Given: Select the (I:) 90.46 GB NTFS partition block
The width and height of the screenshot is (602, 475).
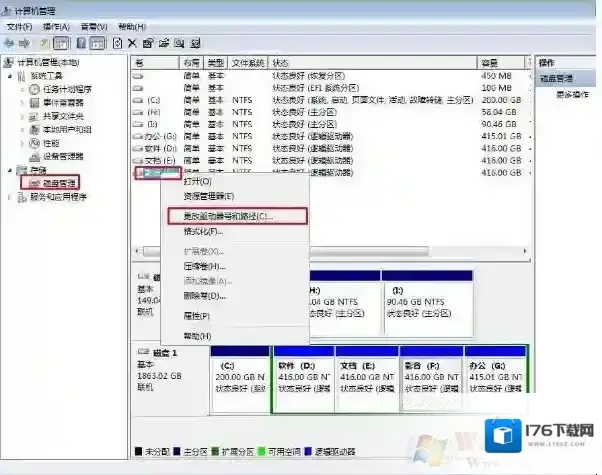Looking at the screenshot, I should coord(428,302).
